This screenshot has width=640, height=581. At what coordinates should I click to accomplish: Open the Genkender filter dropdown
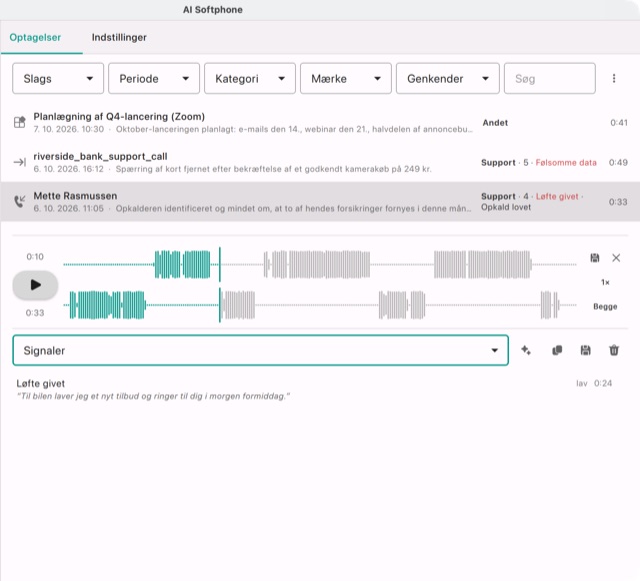tap(447, 78)
